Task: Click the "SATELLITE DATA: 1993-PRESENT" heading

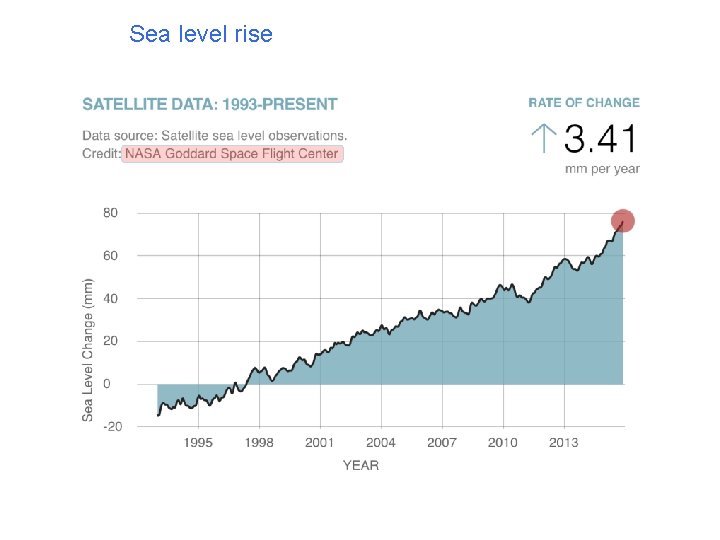Action: (210, 104)
